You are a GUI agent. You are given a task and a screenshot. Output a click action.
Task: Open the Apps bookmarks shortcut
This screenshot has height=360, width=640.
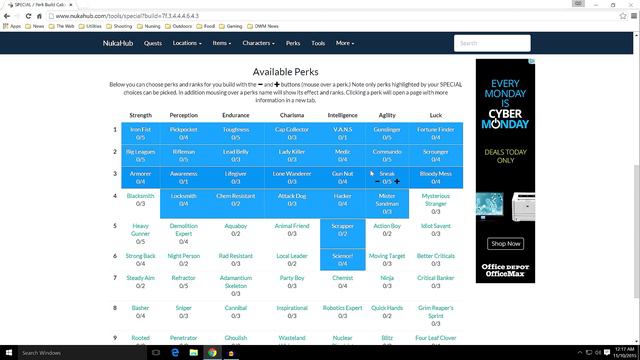[12, 26]
